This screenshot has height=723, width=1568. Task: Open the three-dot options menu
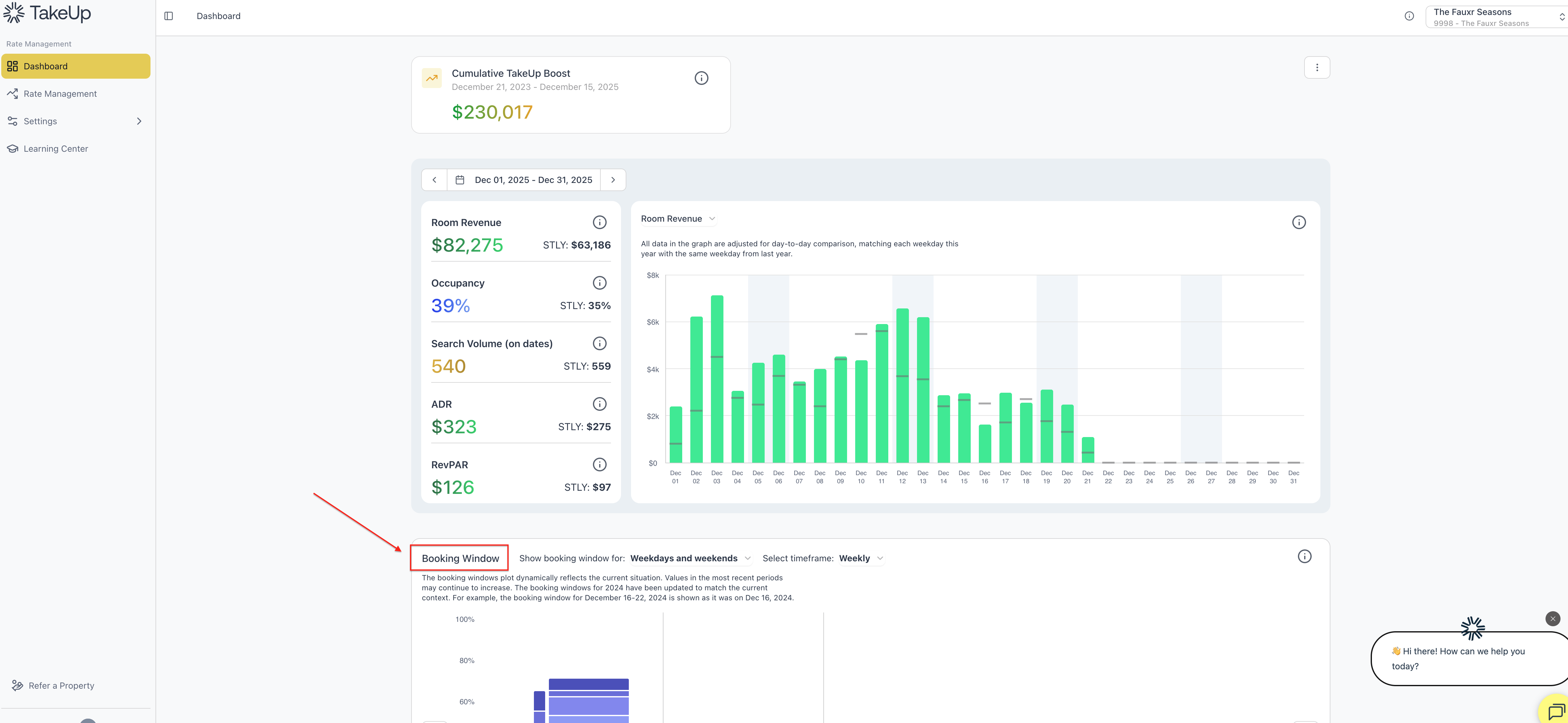tap(1317, 67)
